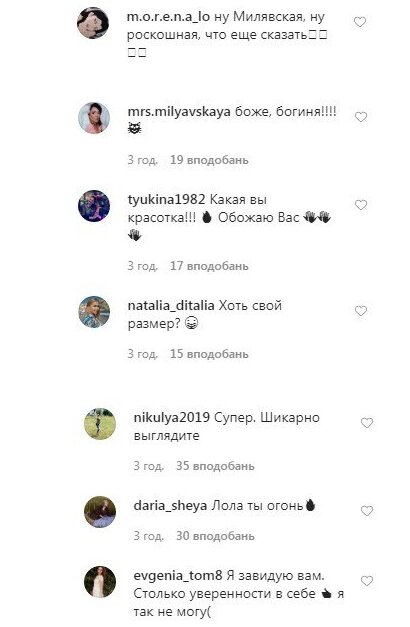
Task: Heart the nikulya2019 comment
Action: tap(367, 423)
